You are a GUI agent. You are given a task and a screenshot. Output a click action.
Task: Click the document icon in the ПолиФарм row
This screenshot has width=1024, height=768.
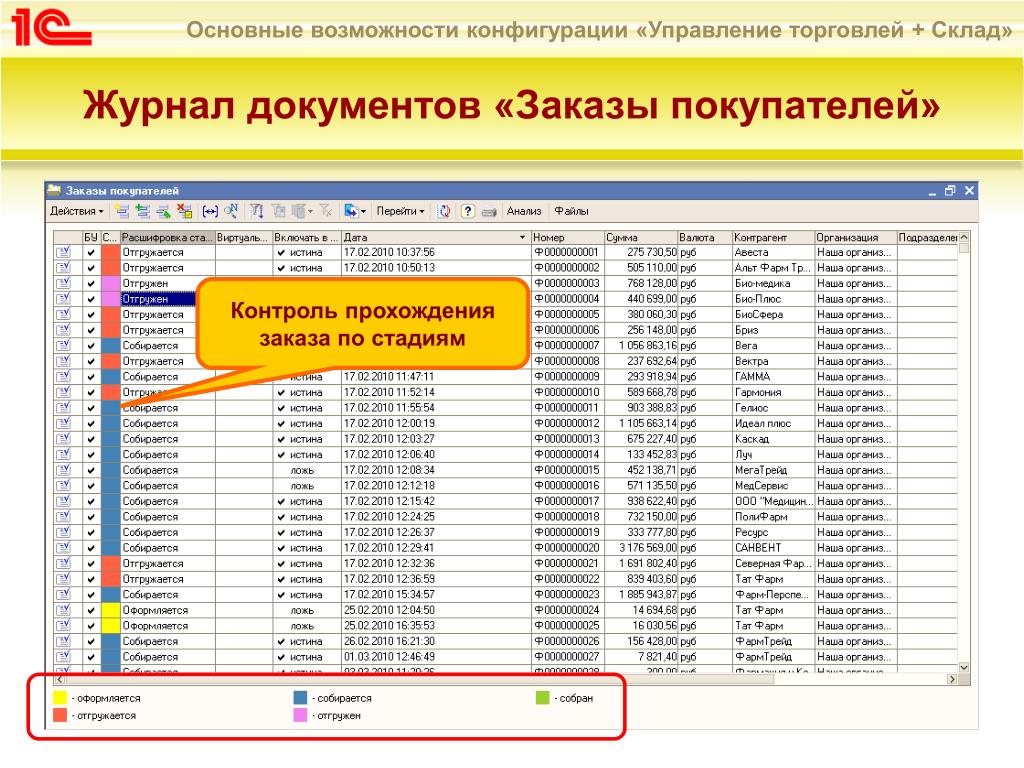point(63,517)
